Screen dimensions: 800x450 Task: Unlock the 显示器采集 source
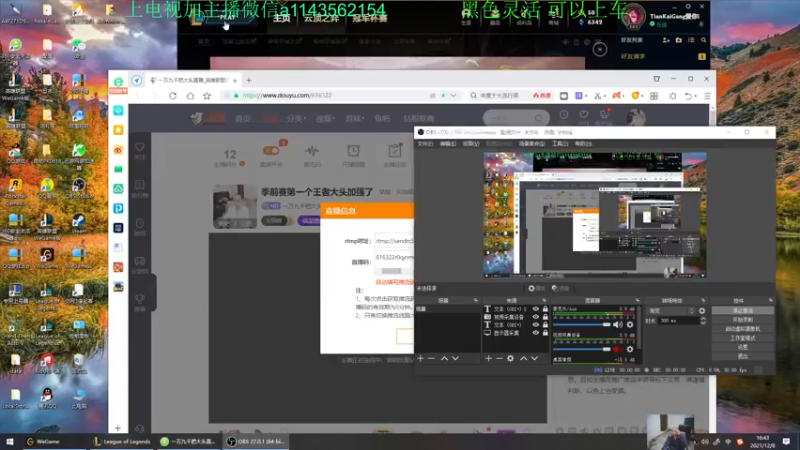[545, 333]
